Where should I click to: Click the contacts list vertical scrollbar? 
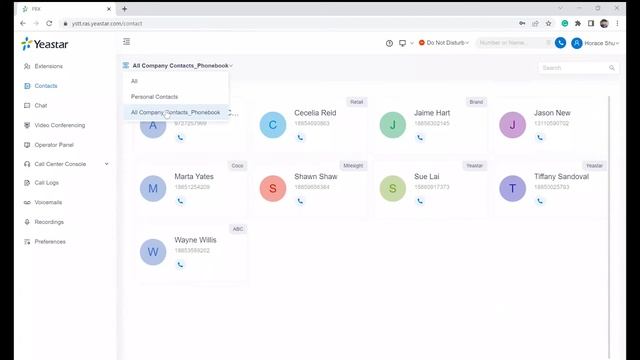[609, 227]
